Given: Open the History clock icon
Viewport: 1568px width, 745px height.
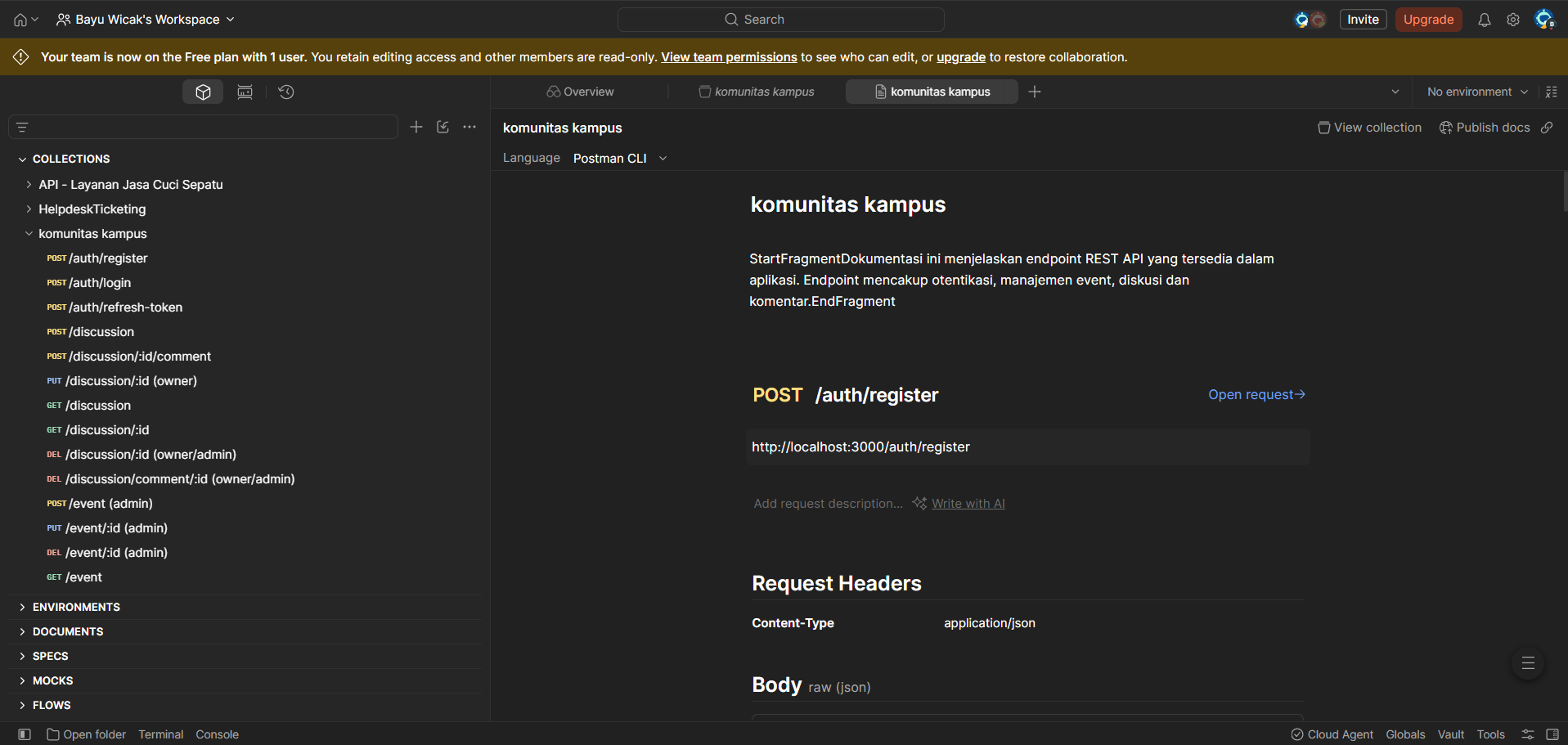Looking at the screenshot, I should [286, 92].
